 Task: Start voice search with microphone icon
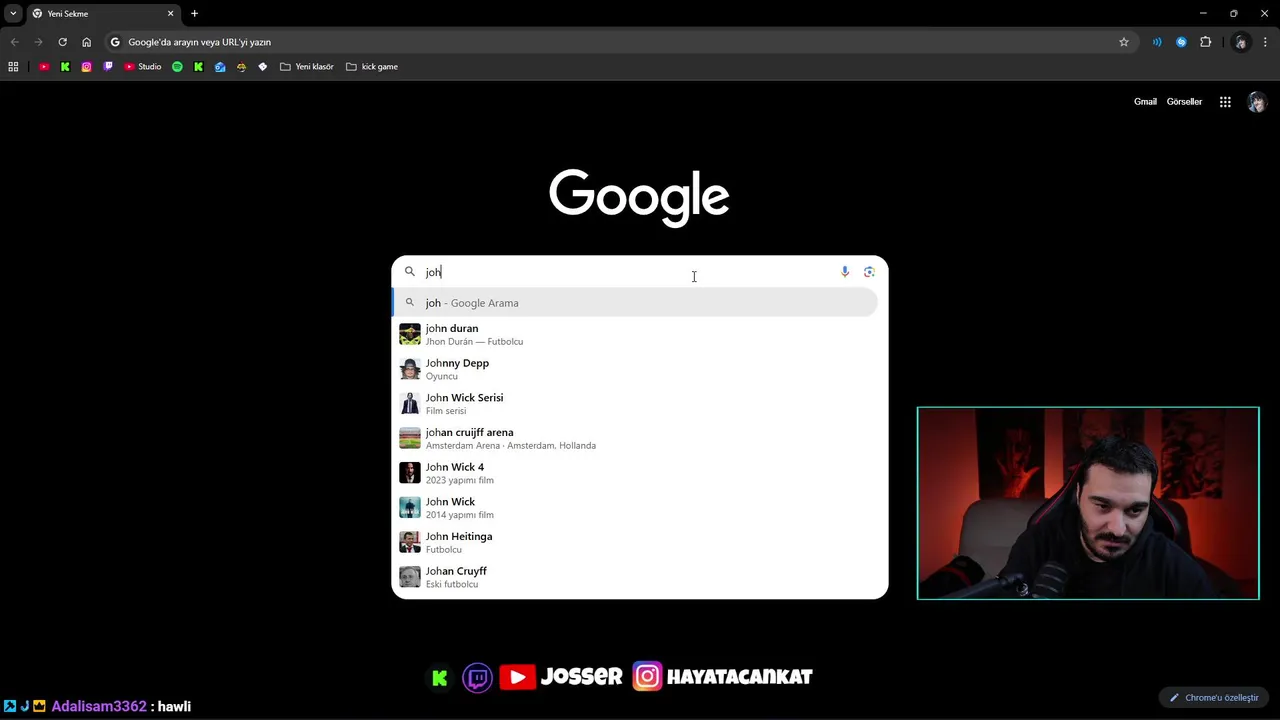[x=845, y=272]
